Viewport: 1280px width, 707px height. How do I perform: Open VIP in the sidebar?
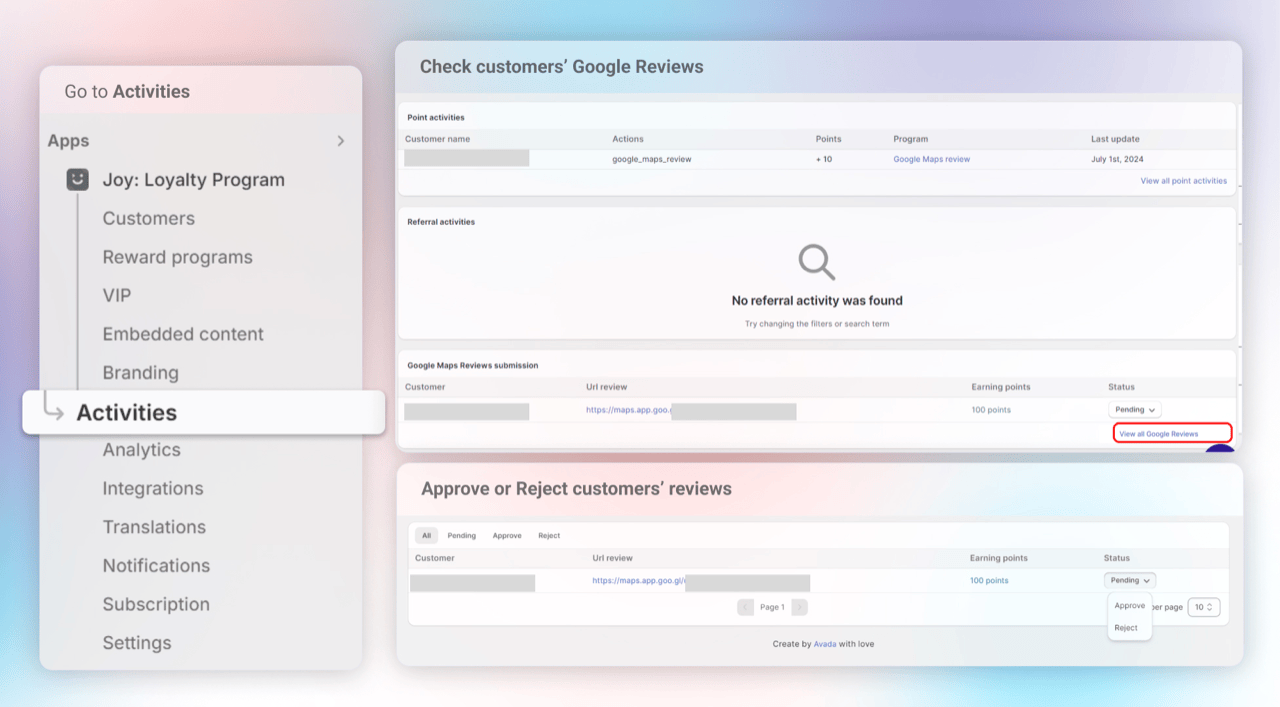coord(117,295)
